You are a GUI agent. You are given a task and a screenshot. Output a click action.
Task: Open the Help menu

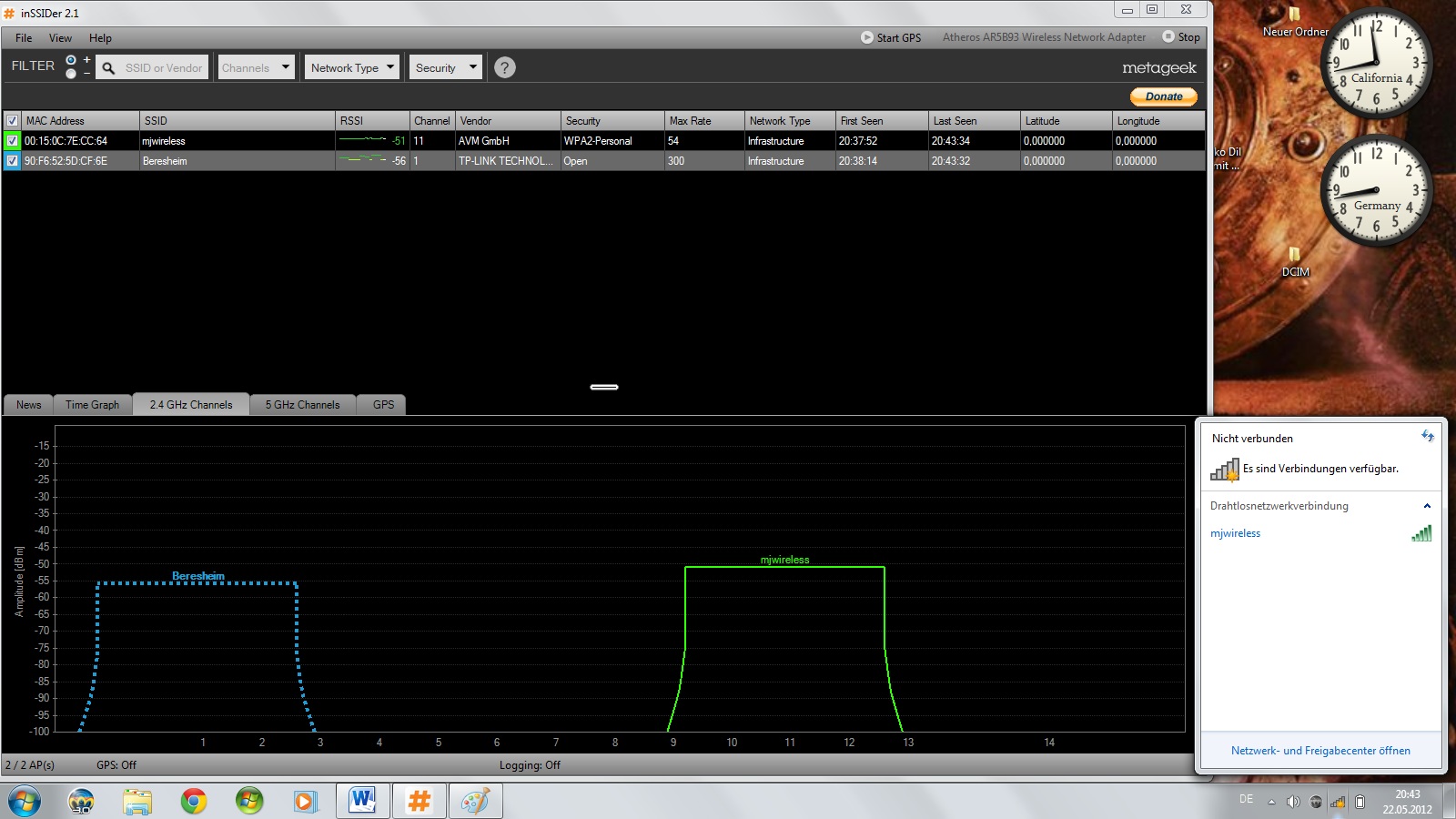tap(100, 38)
